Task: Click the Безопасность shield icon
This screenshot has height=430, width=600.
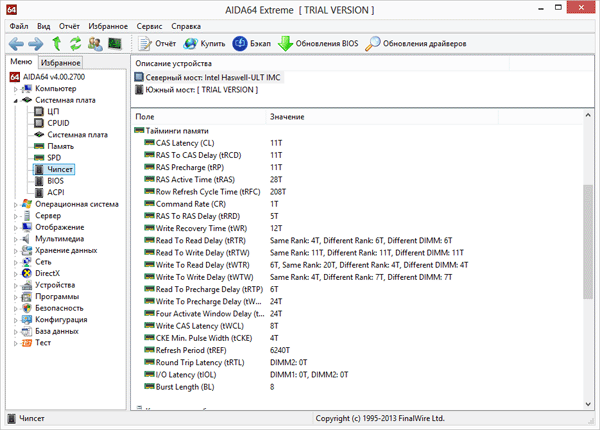Action: coord(27,308)
